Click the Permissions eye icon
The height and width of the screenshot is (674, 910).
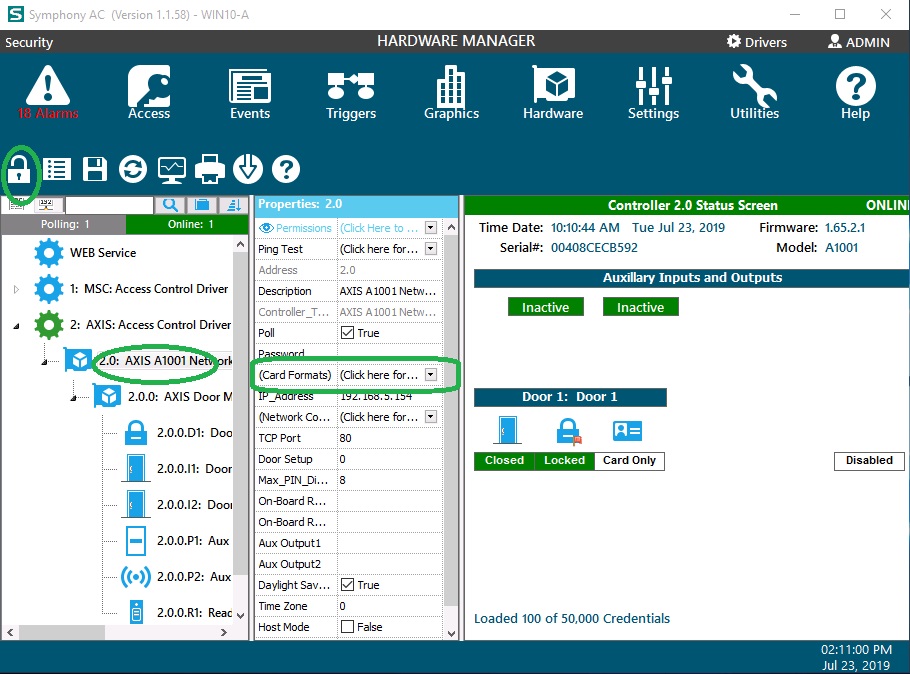266,228
